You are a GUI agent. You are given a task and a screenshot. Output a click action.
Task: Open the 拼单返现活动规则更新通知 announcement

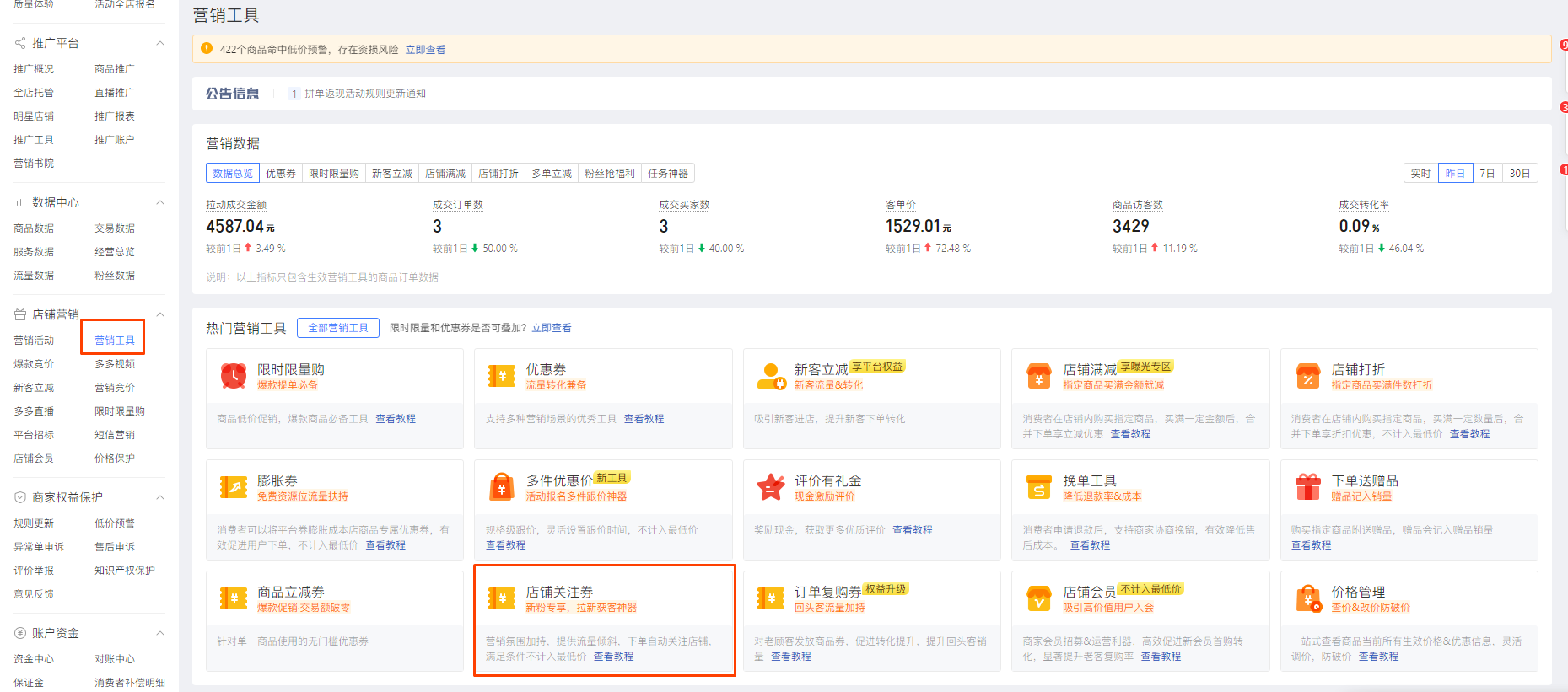coord(364,94)
